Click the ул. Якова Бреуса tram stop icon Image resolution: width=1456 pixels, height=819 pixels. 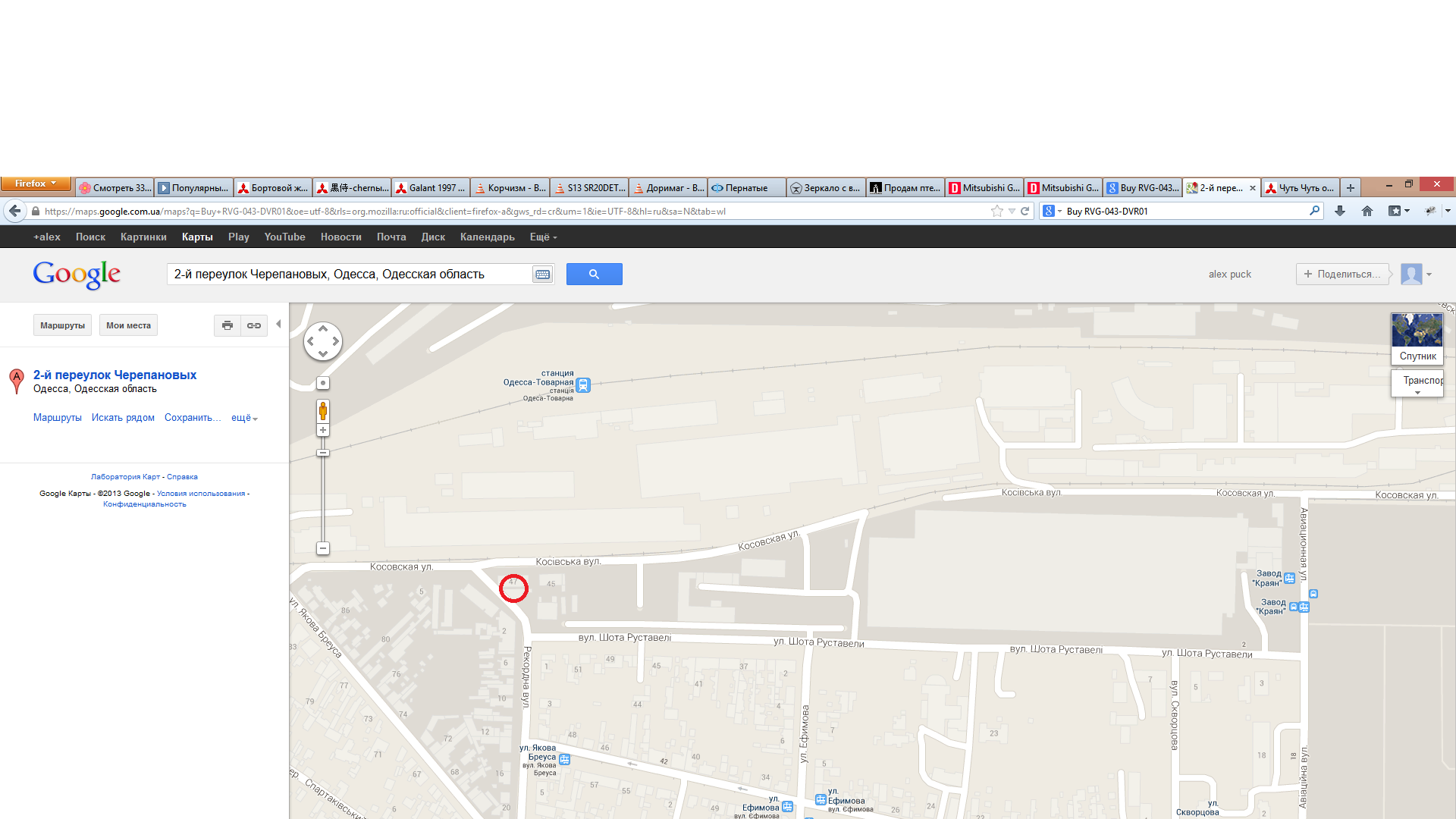(x=564, y=759)
